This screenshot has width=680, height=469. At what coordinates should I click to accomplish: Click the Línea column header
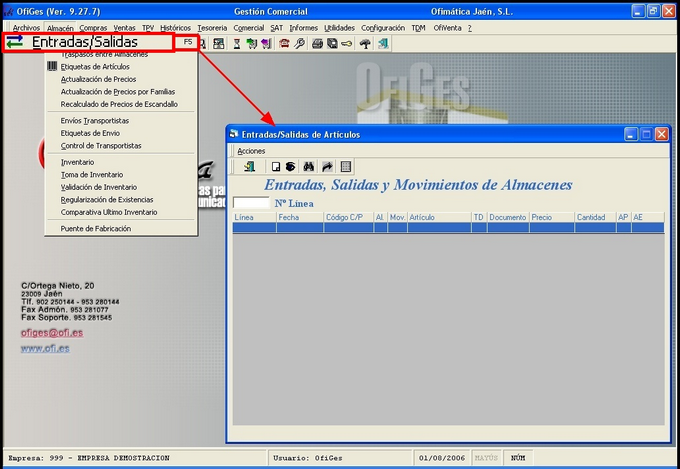click(254, 217)
